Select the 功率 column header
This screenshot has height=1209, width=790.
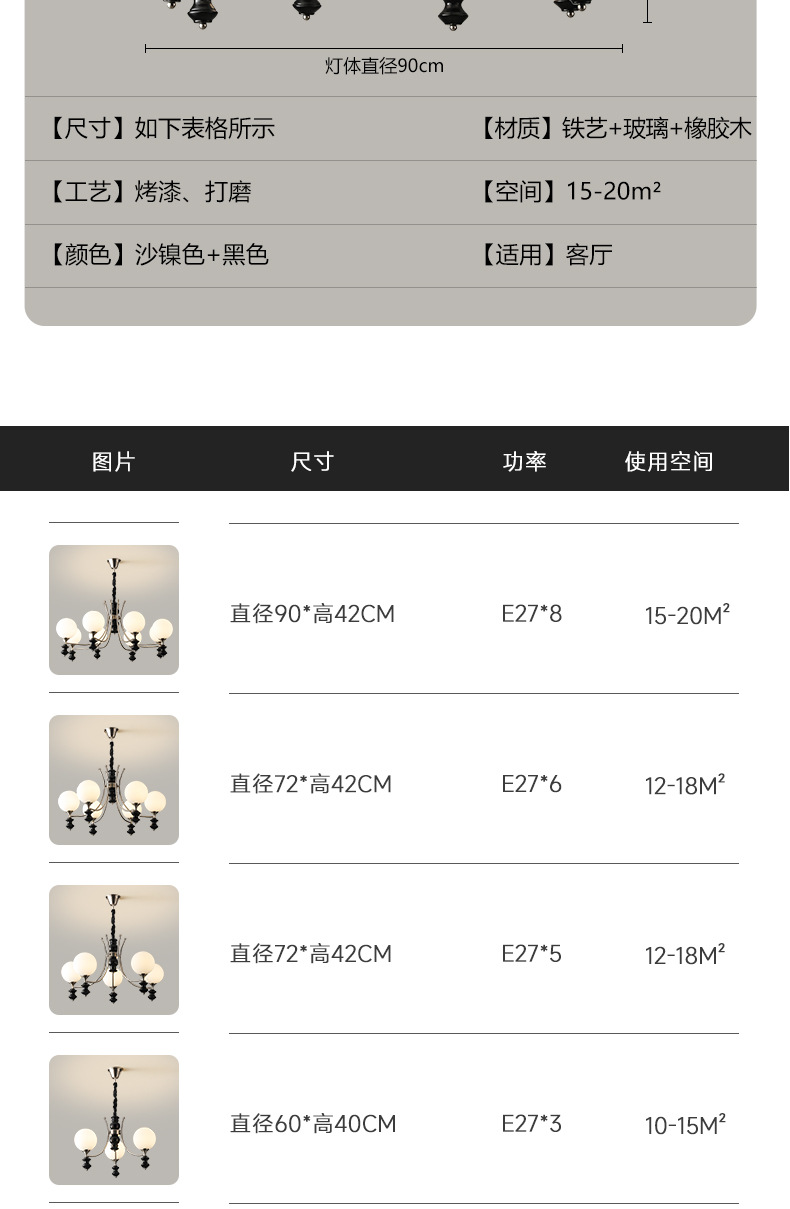[524, 461]
